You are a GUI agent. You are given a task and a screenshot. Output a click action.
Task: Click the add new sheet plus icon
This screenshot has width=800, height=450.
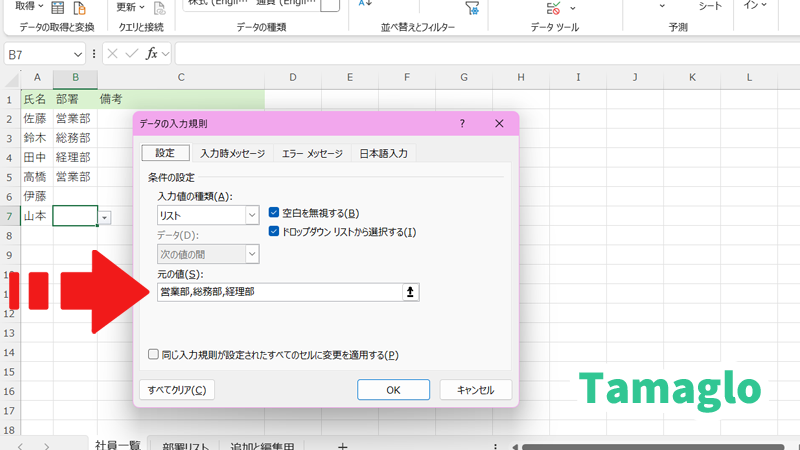pos(342,446)
